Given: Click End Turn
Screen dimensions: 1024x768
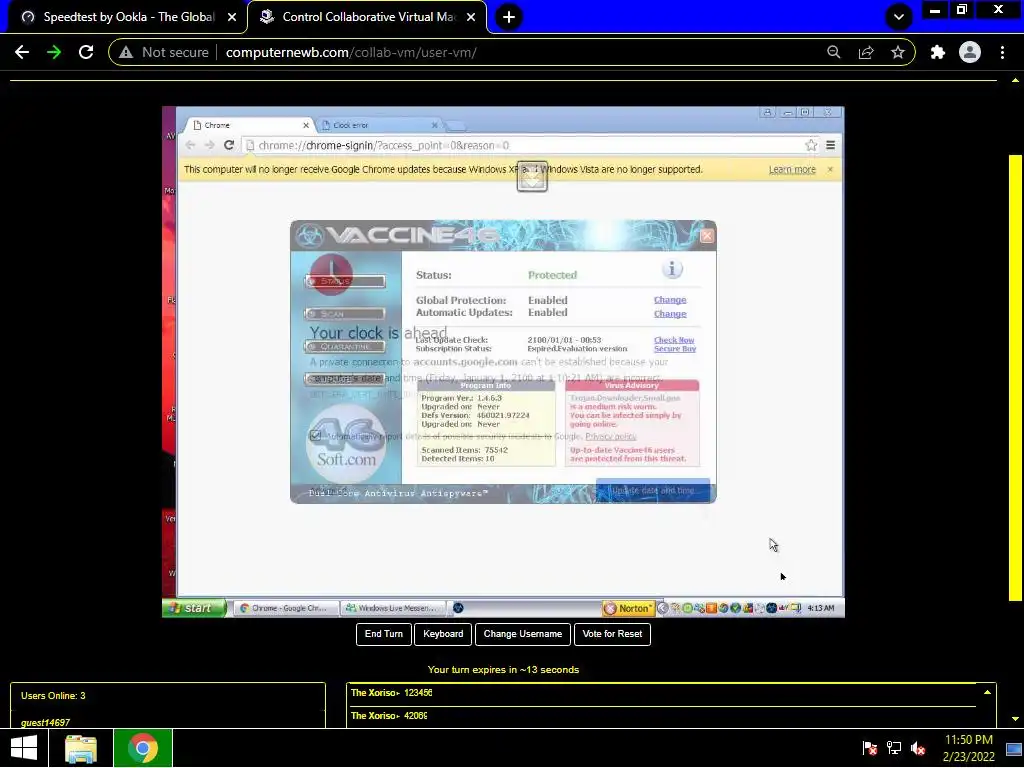Looking at the screenshot, I should click(384, 634).
